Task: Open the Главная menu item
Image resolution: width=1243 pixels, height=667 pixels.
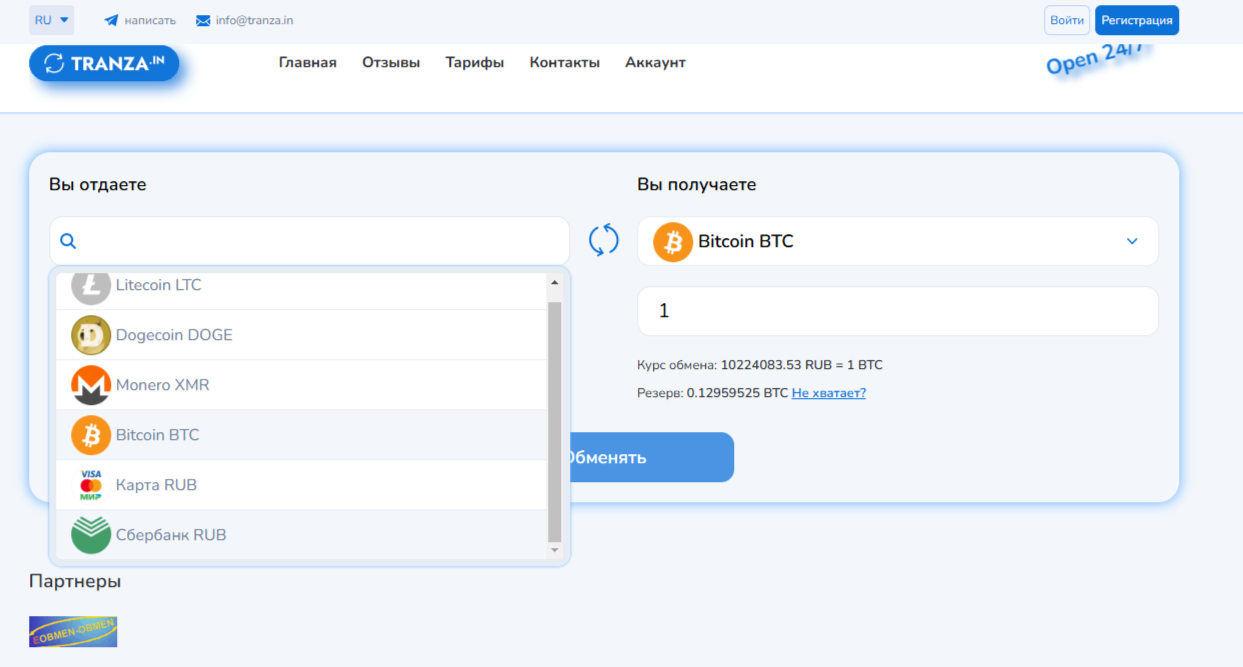Action: pyautogui.click(x=308, y=62)
